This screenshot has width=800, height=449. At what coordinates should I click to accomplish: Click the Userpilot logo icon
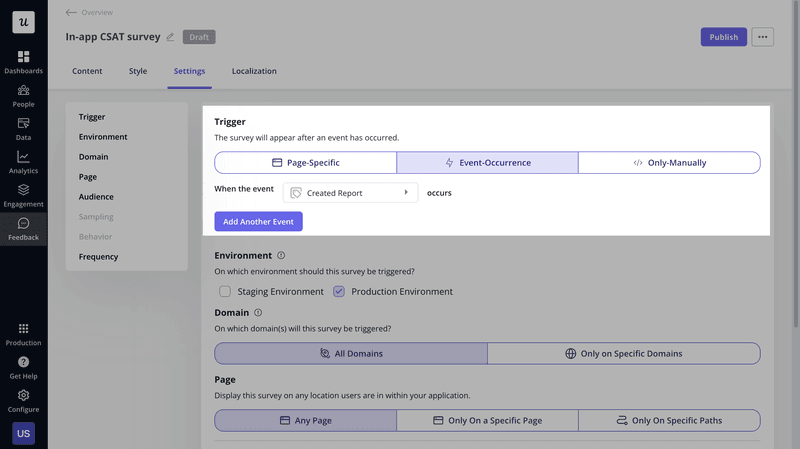point(23,22)
